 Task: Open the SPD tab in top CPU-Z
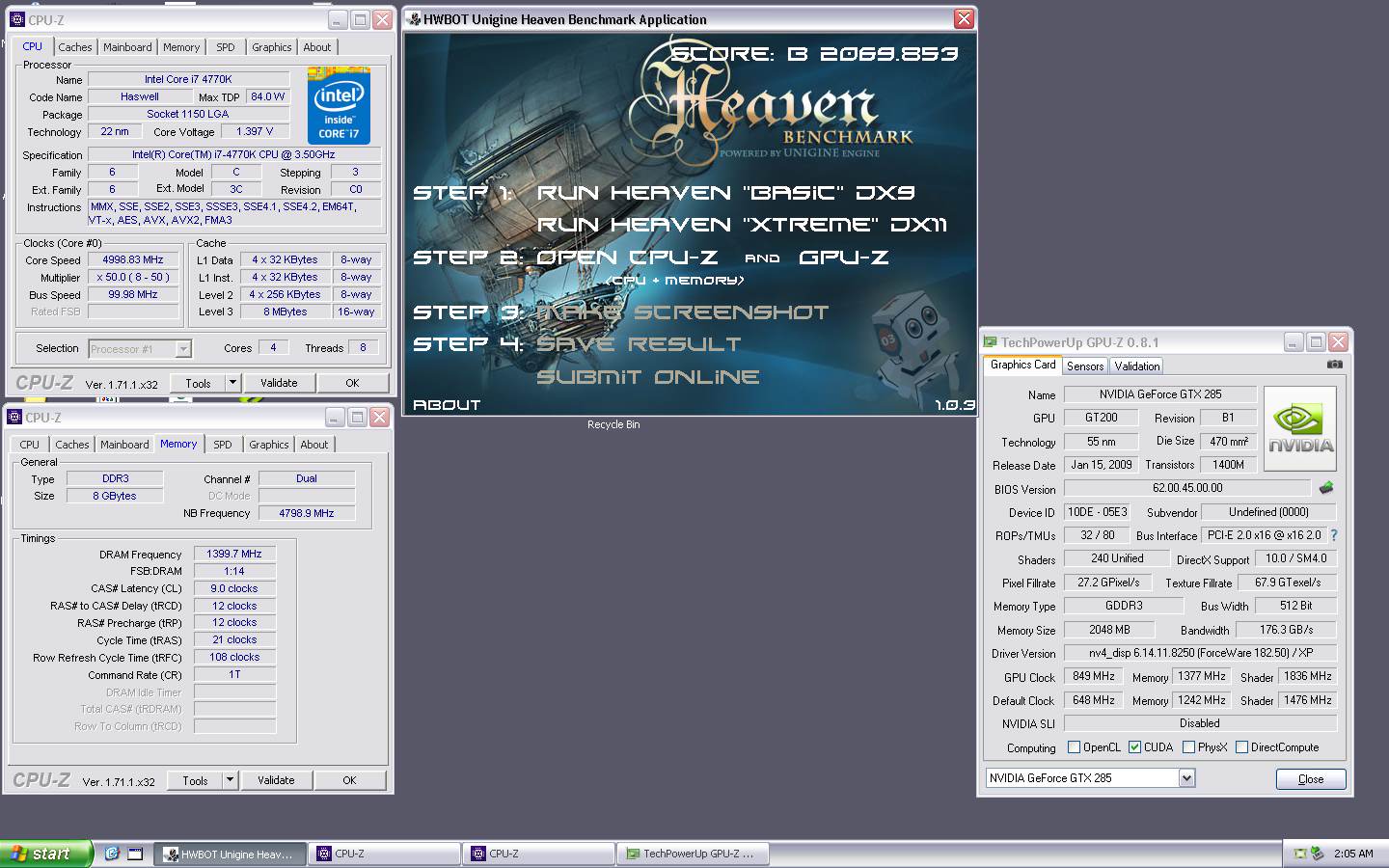tap(226, 47)
